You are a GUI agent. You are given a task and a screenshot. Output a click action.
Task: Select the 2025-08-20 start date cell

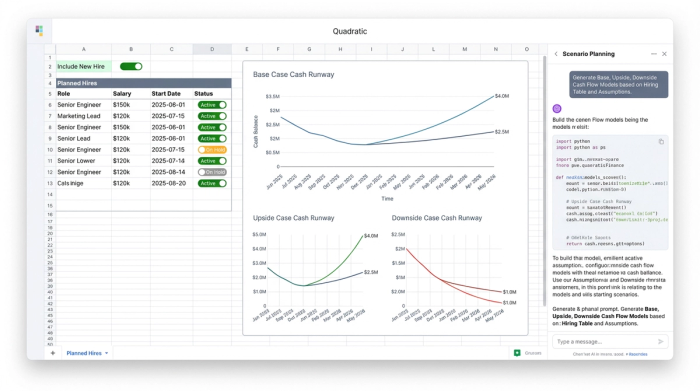coord(171,183)
